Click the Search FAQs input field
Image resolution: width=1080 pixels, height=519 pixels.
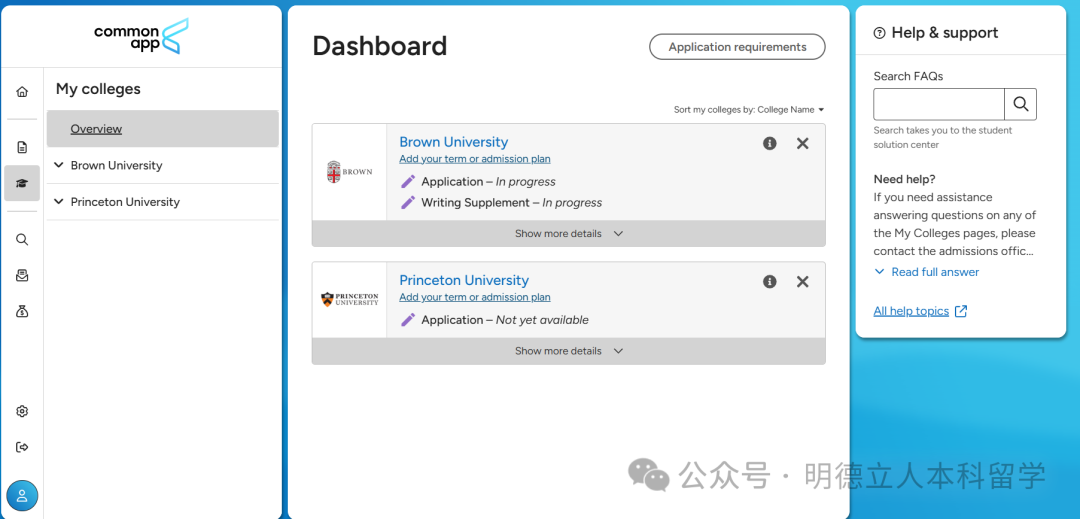click(x=938, y=104)
